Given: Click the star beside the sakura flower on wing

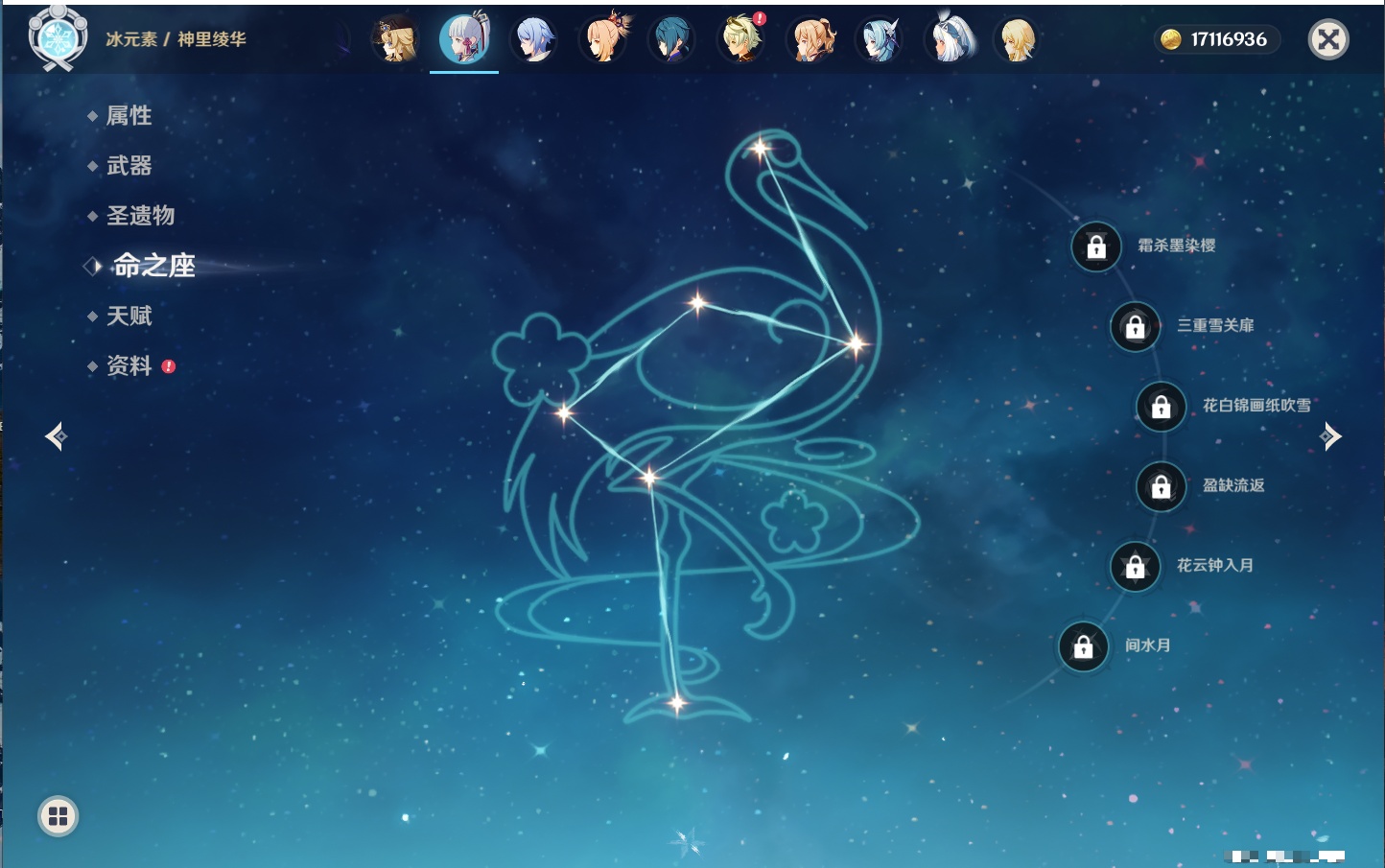Looking at the screenshot, I should [x=564, y=413].
